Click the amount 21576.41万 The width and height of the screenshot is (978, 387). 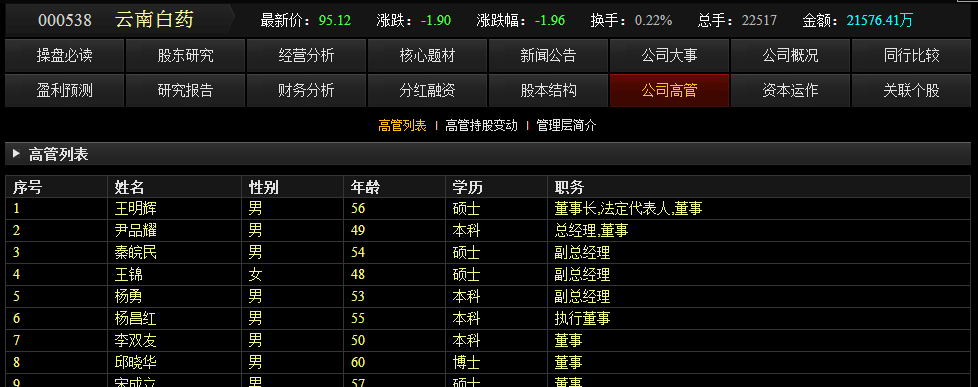click(879, 20)
